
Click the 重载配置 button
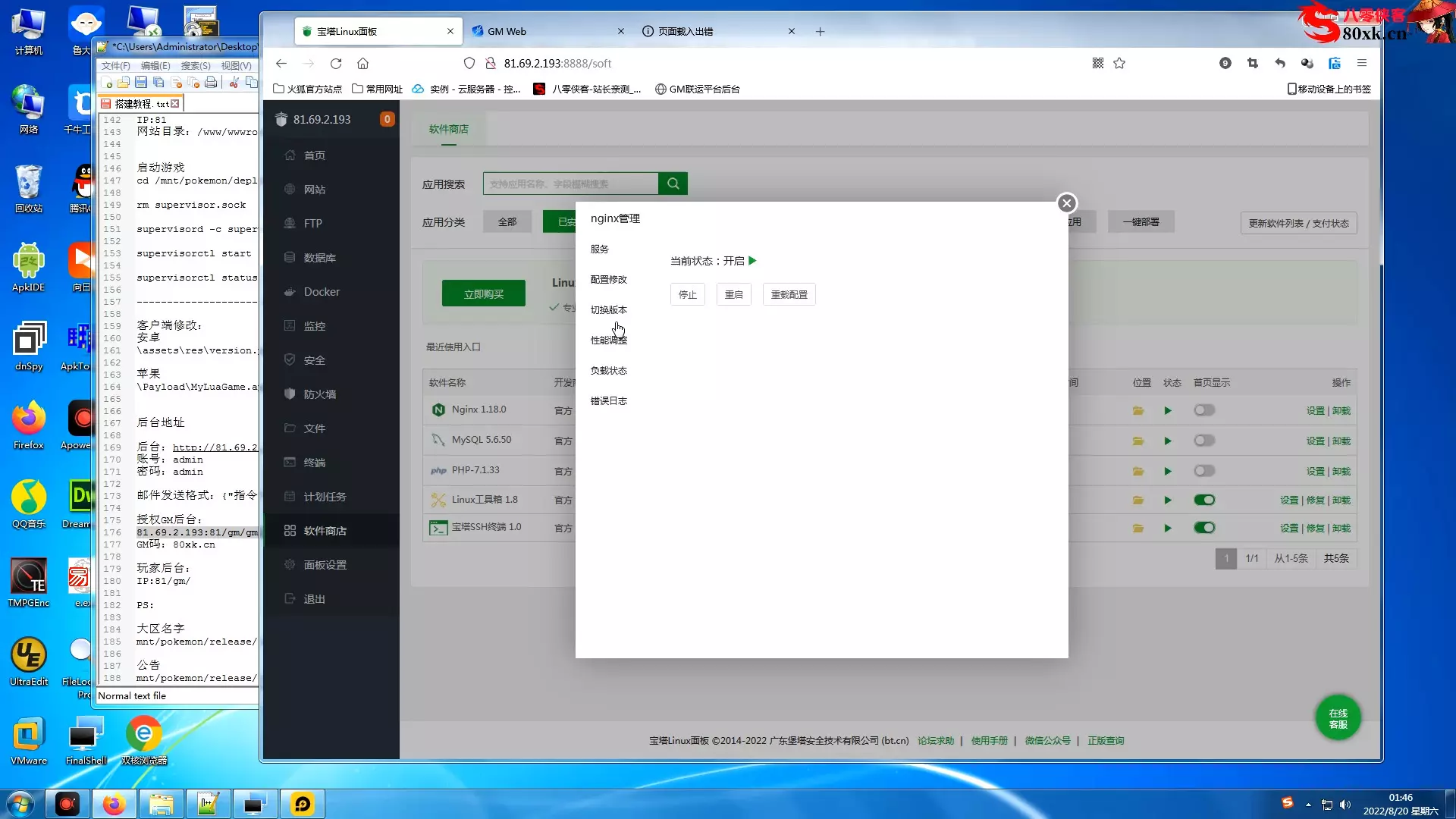[789, 295]
